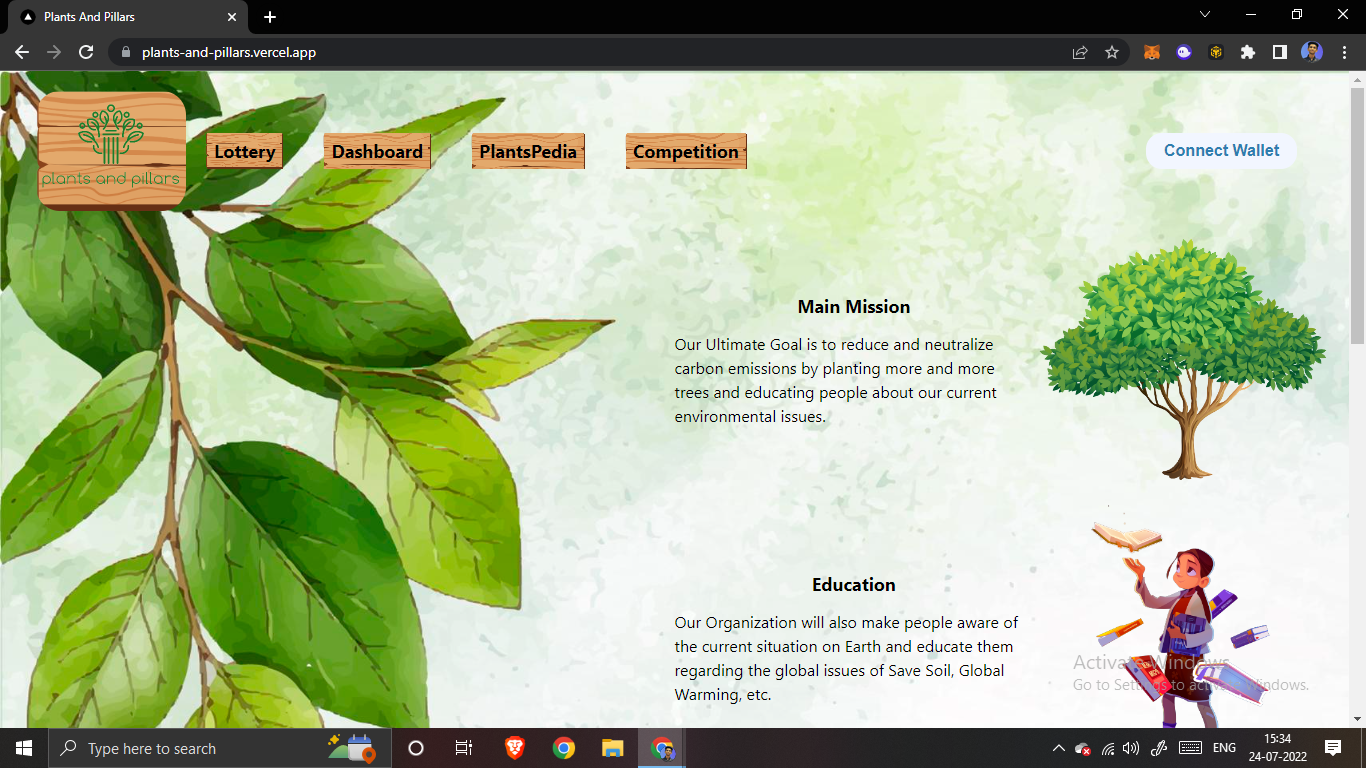Share this page via the share icon
This screenshot has width=1366, height=768.
(x=1080, y=51)
